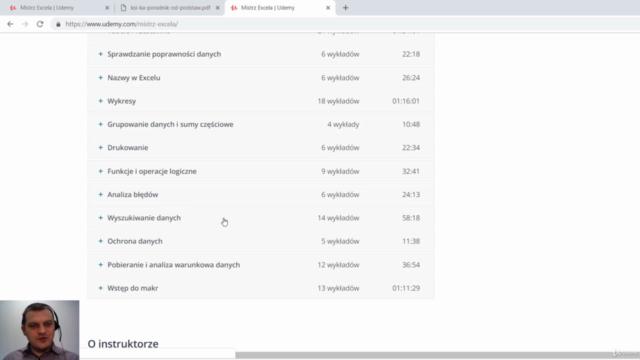Expand Grupowanie danych i sumy częściowe plus
Screen dimensions: 640x360
tap(100, 124)
